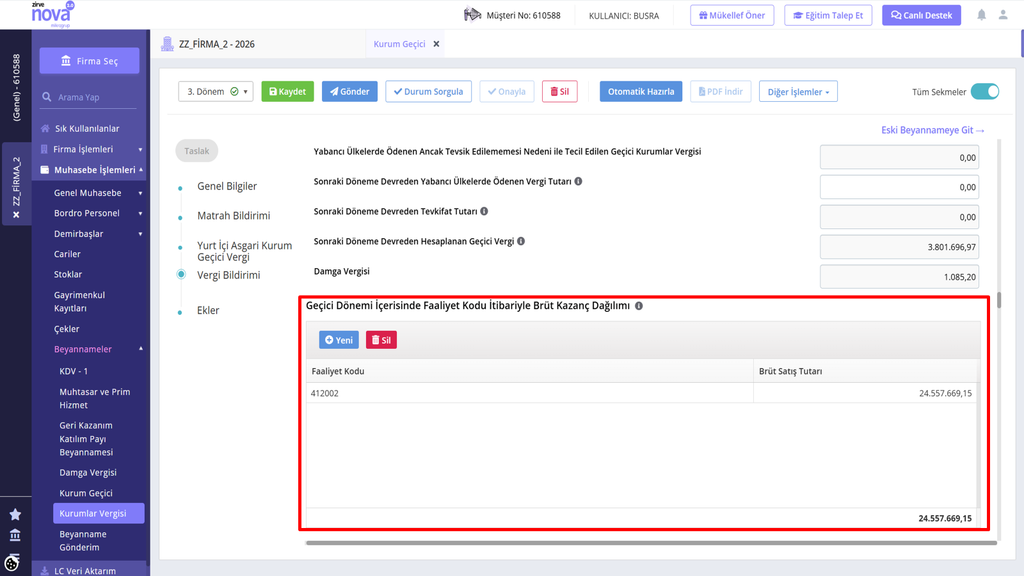The width and height of the screenshot is (1024, 576).
Task: Toggle the Tüm Sekmeler switch
Action: coord(984,91)
